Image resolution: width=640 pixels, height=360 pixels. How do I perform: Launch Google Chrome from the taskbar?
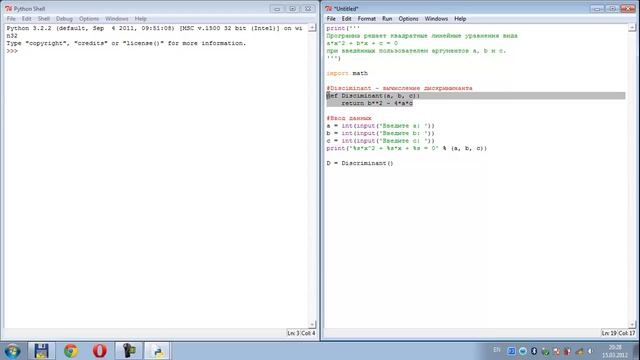pyautogui.click(x=71, y=351)
